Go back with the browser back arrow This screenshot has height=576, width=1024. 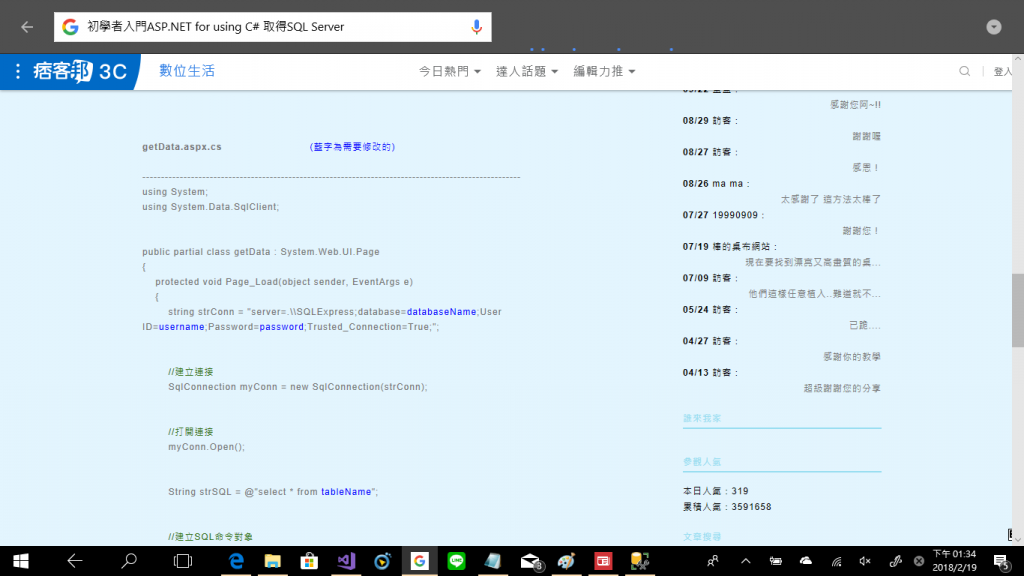click(27, 27)
